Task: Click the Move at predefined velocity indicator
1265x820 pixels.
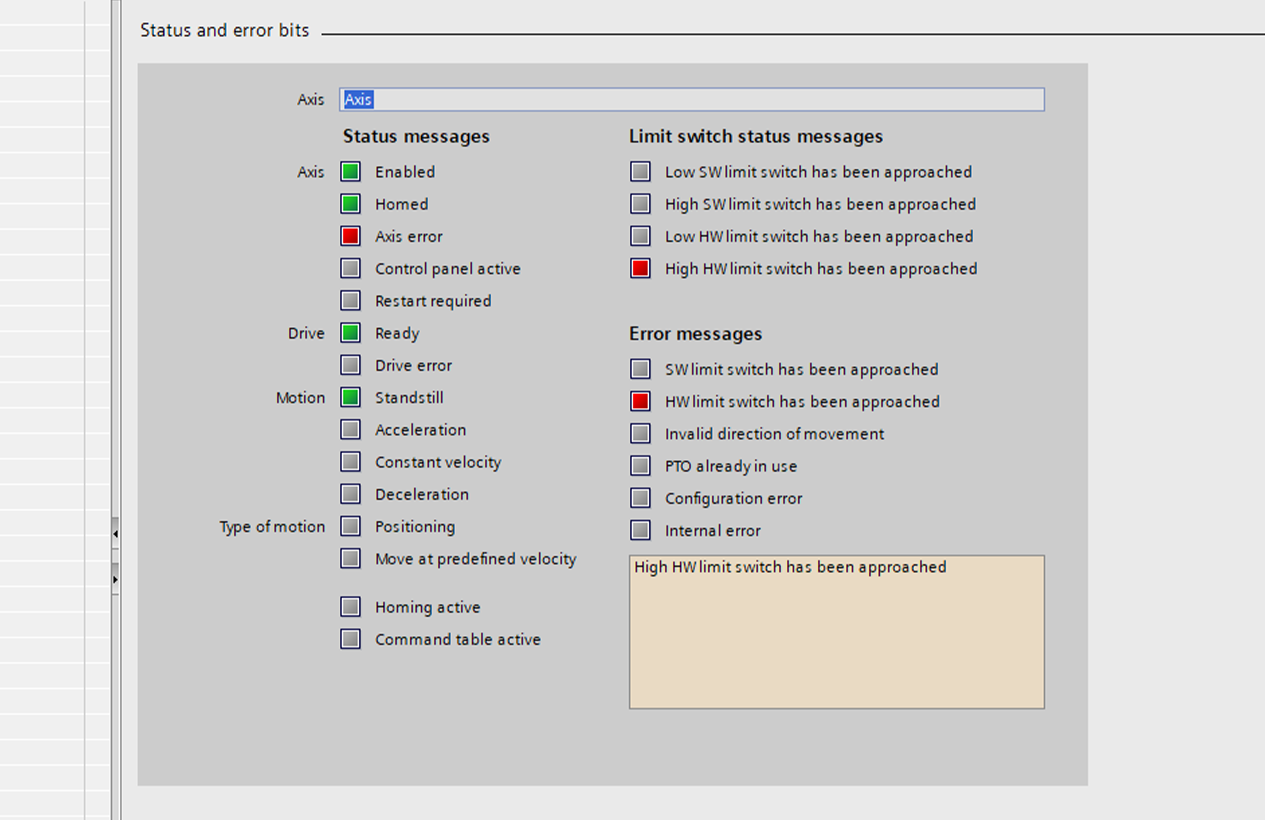Action: [350, 558]
